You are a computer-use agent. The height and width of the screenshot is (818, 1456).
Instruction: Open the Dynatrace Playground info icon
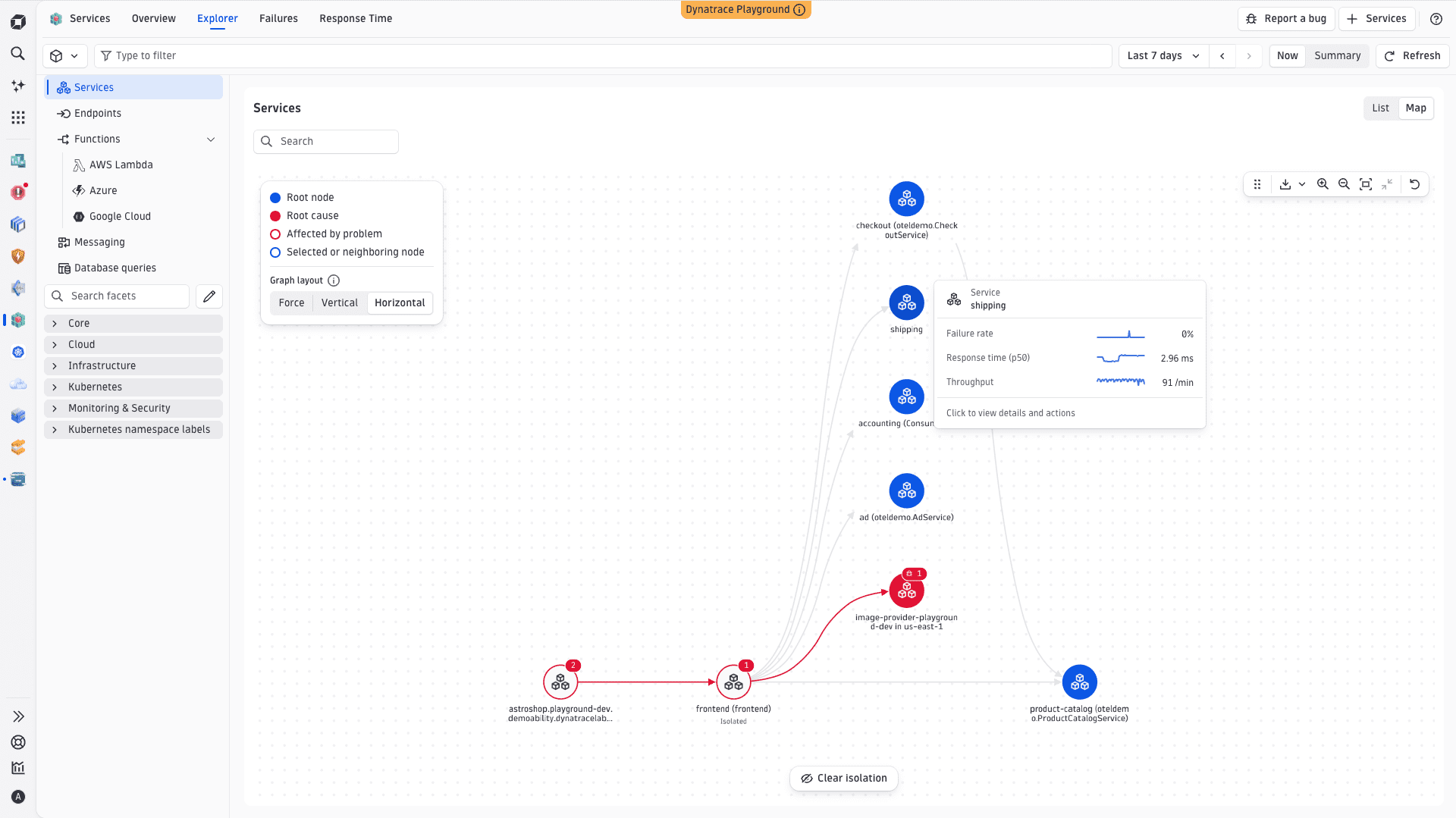[799, 10]
